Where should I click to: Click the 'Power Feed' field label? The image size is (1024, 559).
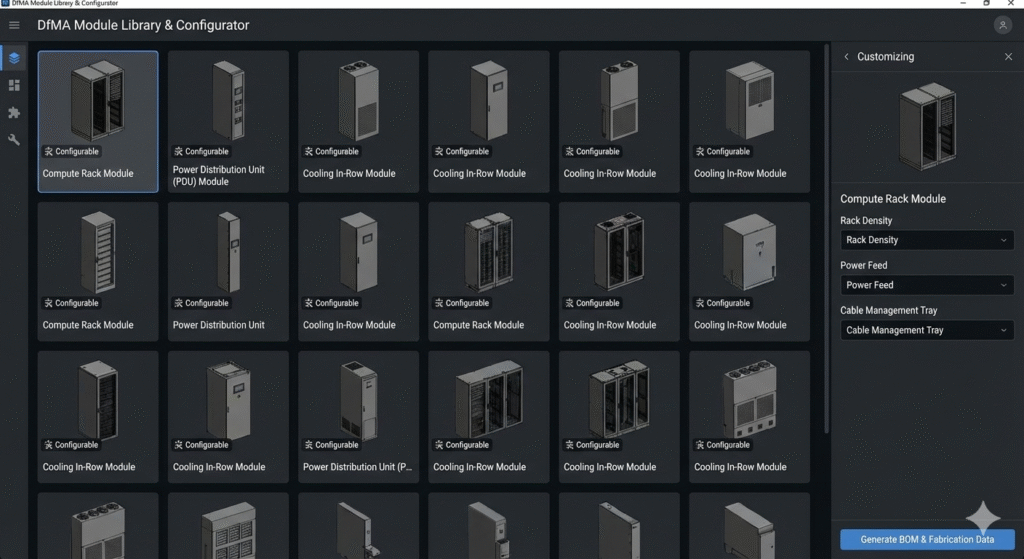(863, 265)
